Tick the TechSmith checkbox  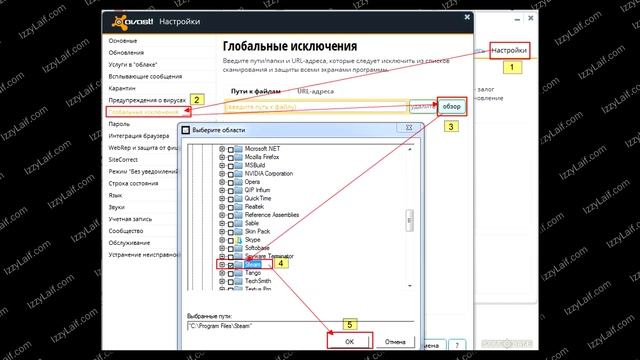tap(231, 282)
